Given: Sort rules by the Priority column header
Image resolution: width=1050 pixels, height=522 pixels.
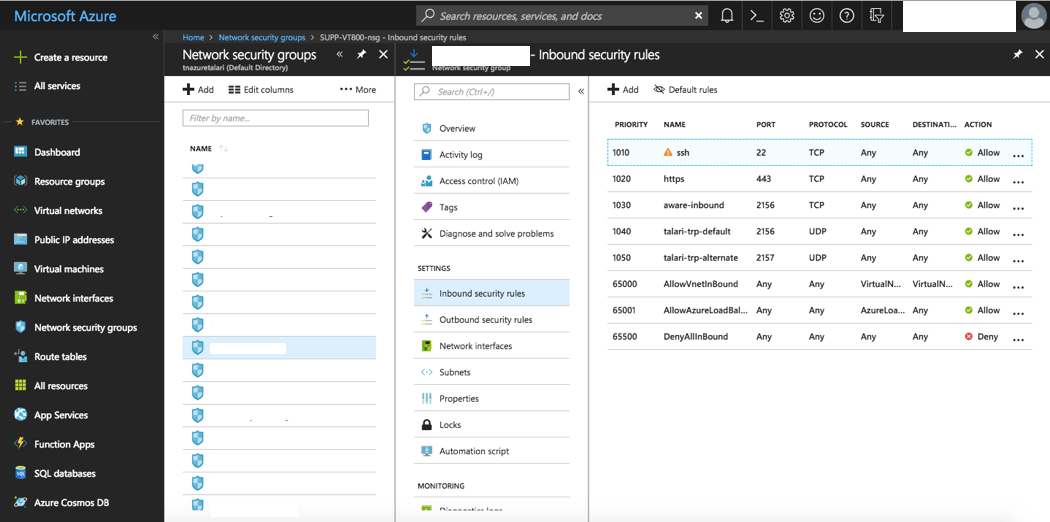Looking at the screenshot, I should [631, 125].
